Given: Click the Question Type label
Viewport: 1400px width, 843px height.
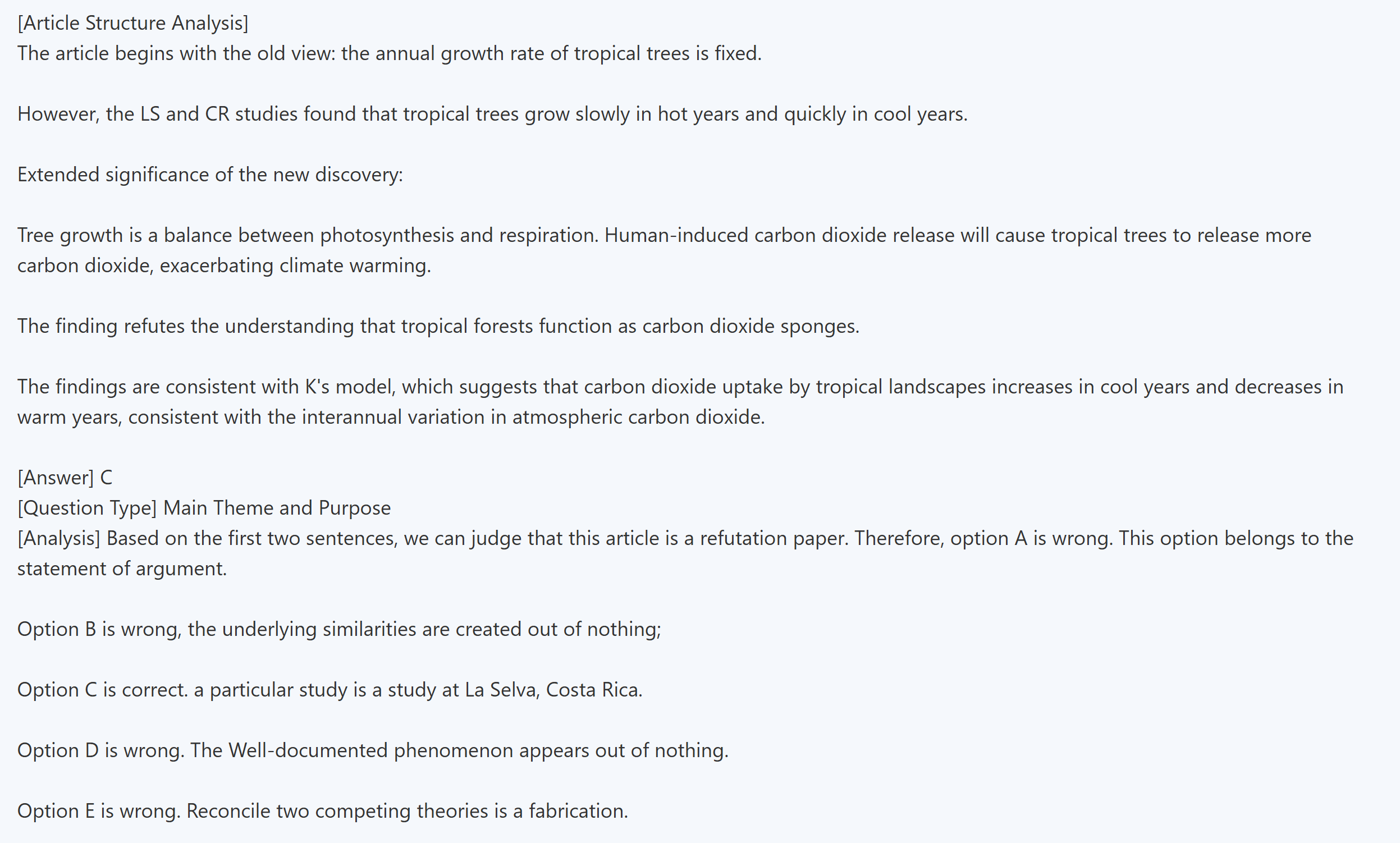Looking at the screenshot, I should tap(87, 508).
